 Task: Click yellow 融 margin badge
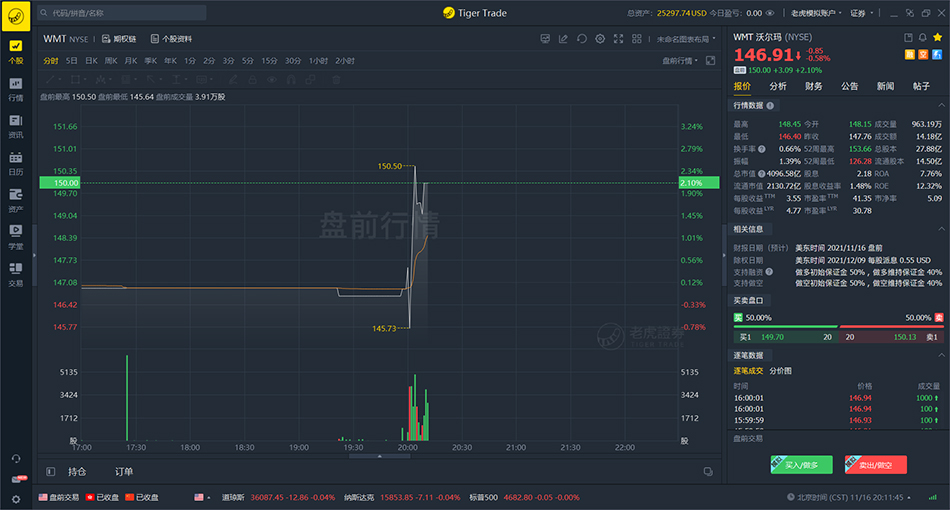(909, 55)
